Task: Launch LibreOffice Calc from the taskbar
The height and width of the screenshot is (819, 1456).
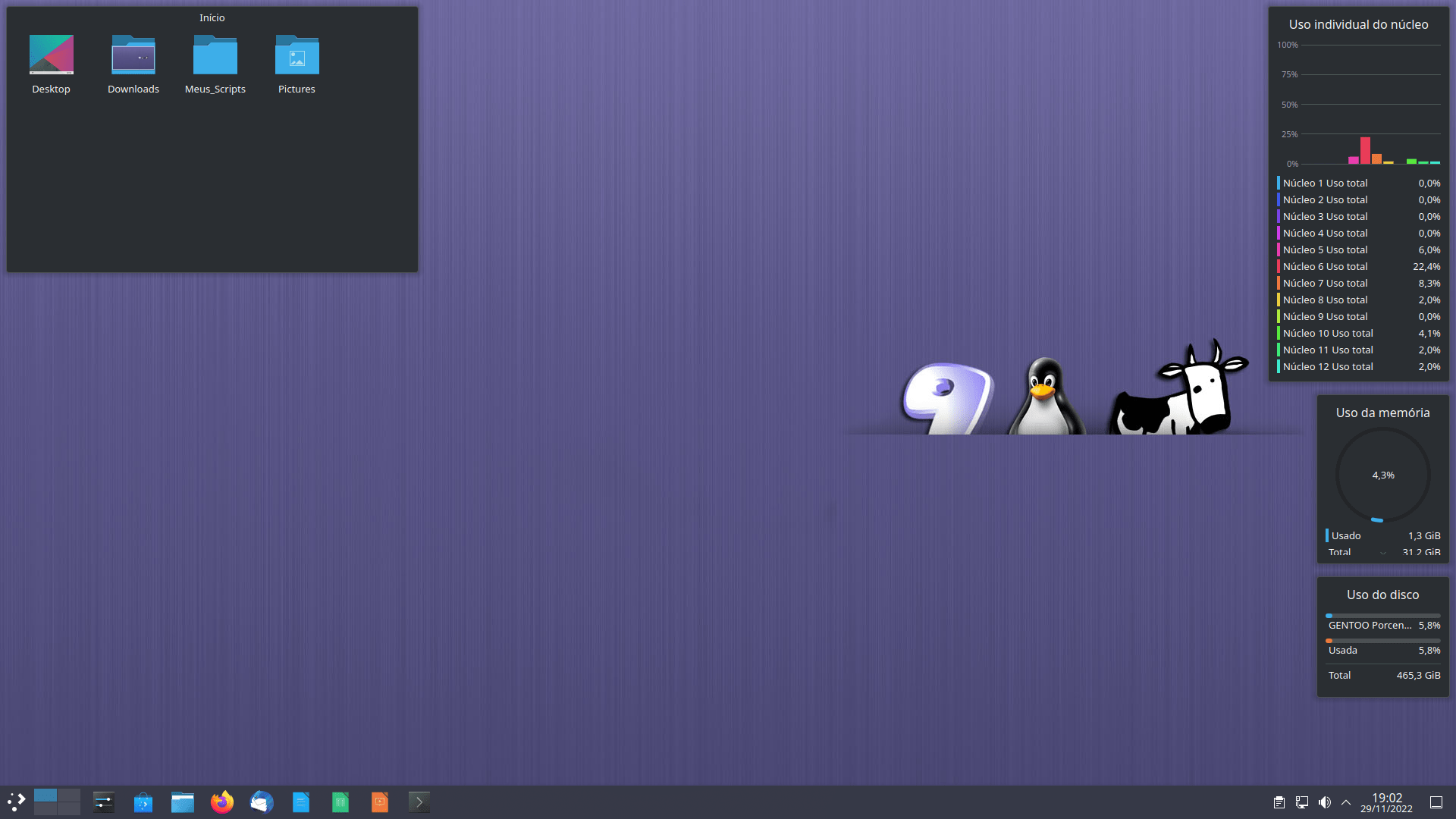Action: (340, 802)
